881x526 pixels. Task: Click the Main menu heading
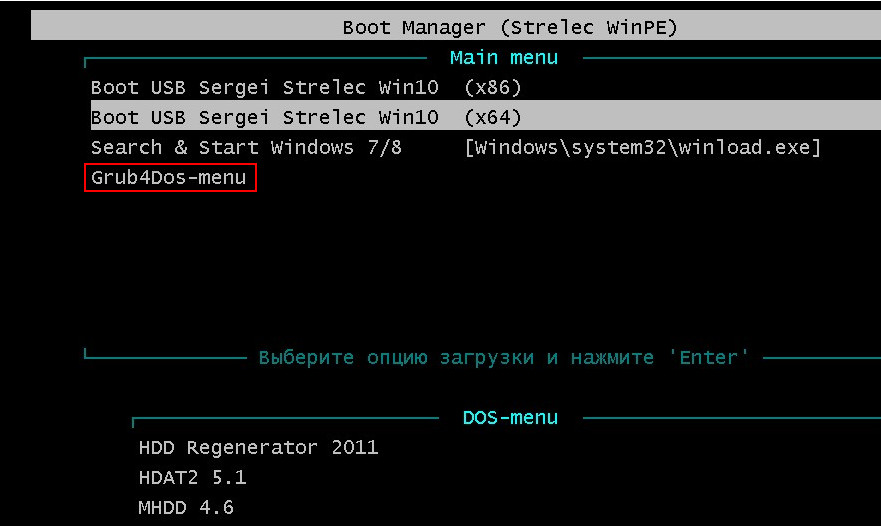pos(504,58)
